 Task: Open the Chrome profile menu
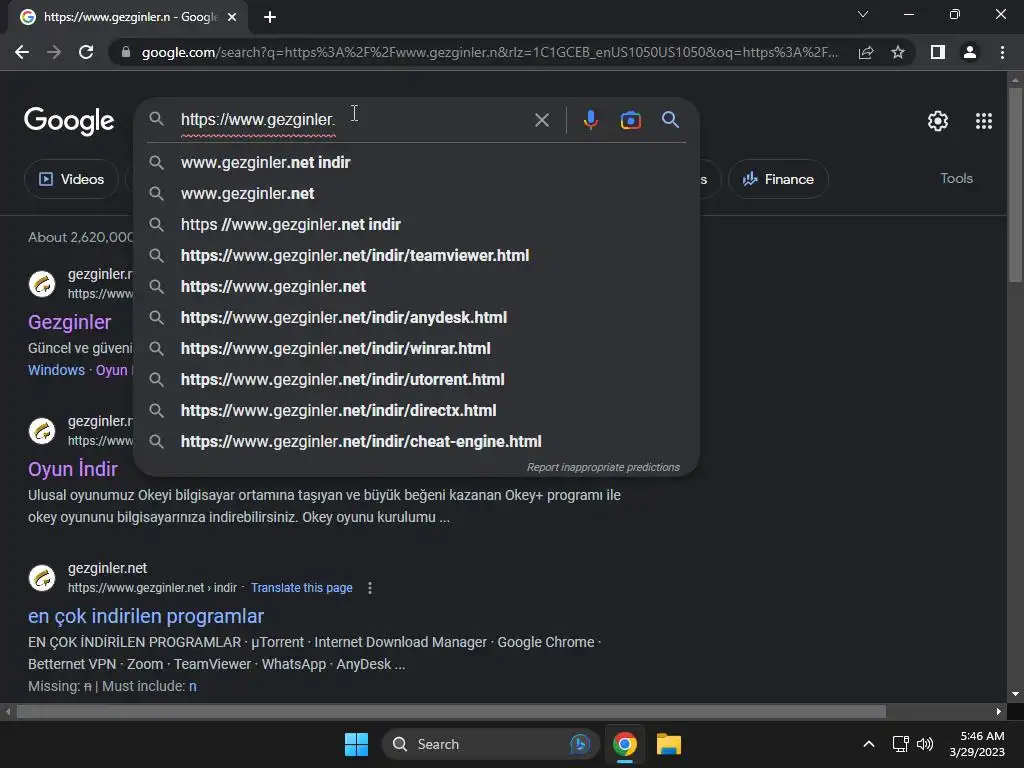coord(970,52)
